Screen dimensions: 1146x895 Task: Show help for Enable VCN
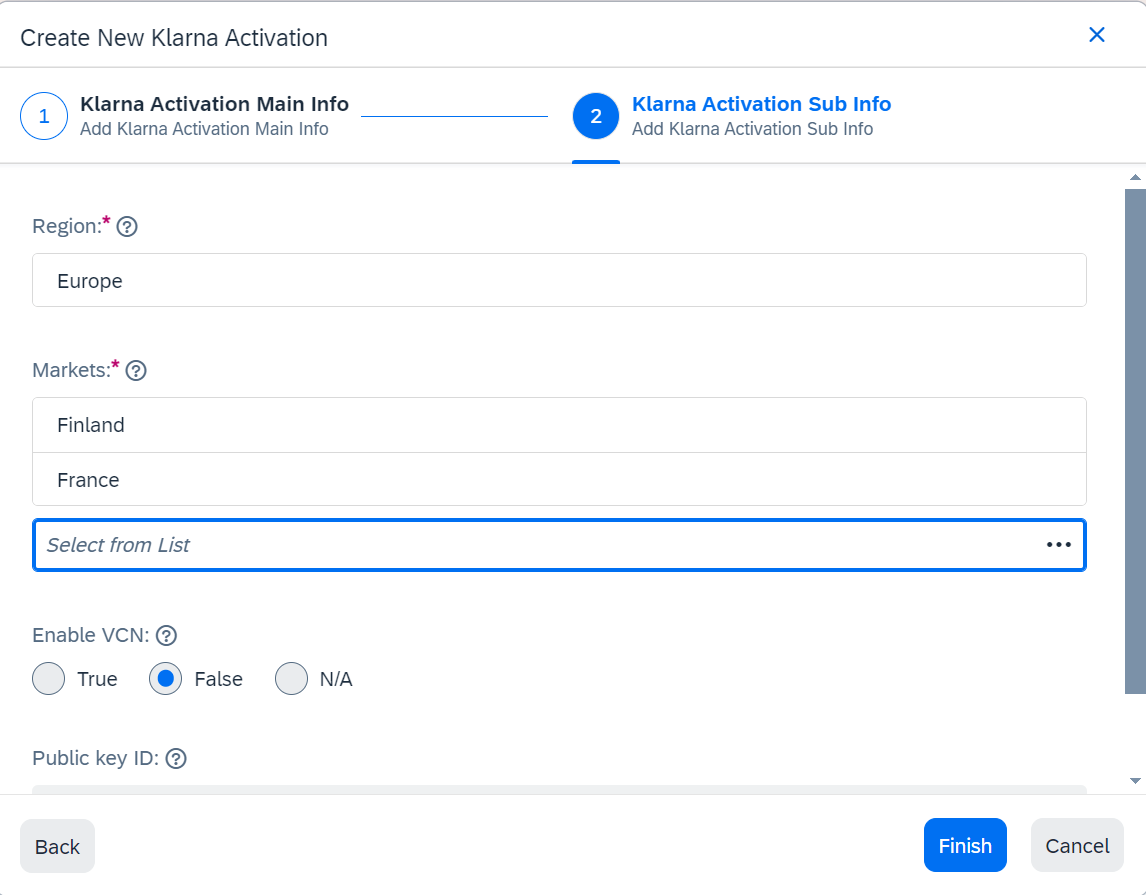pyautogui.click(x=167, y=636)
